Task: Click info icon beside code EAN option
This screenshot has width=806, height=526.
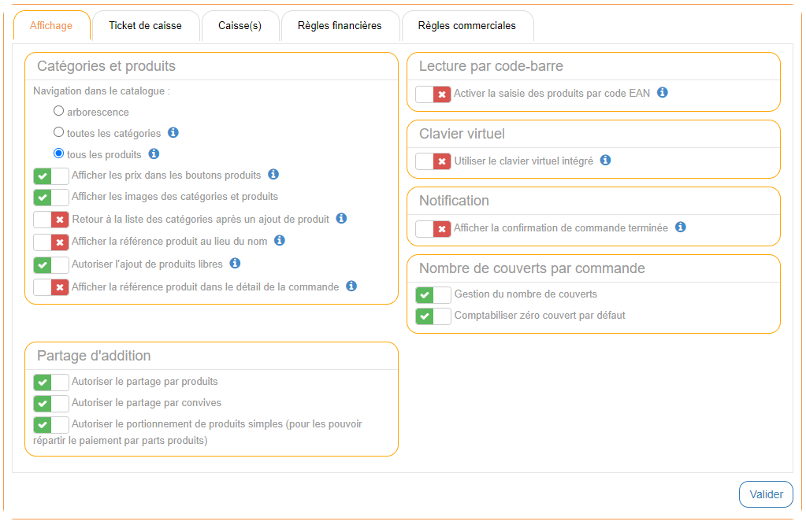Action: [662, 93]
